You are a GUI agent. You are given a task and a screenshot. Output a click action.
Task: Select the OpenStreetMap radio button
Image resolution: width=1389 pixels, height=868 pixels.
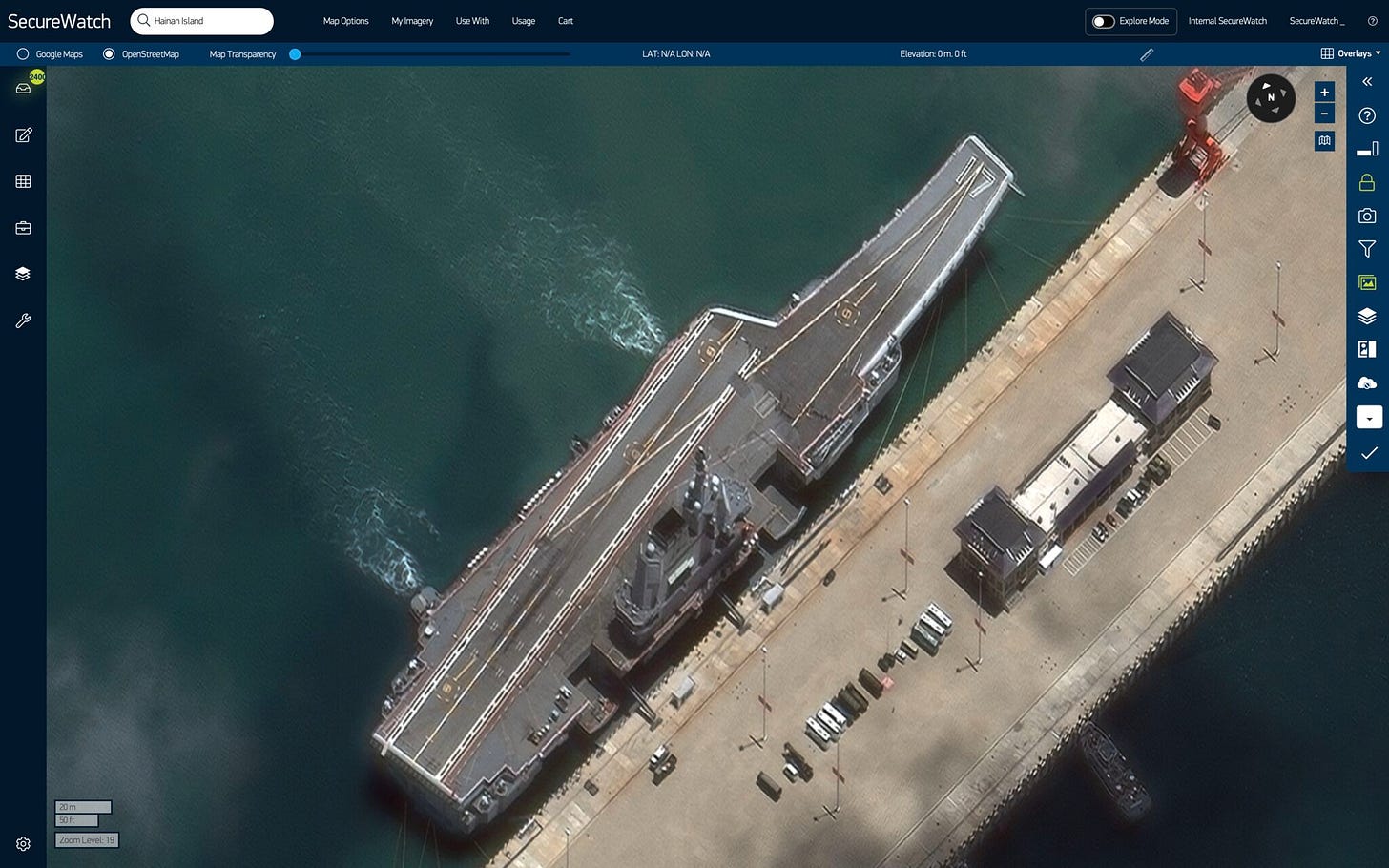point(109,54)
